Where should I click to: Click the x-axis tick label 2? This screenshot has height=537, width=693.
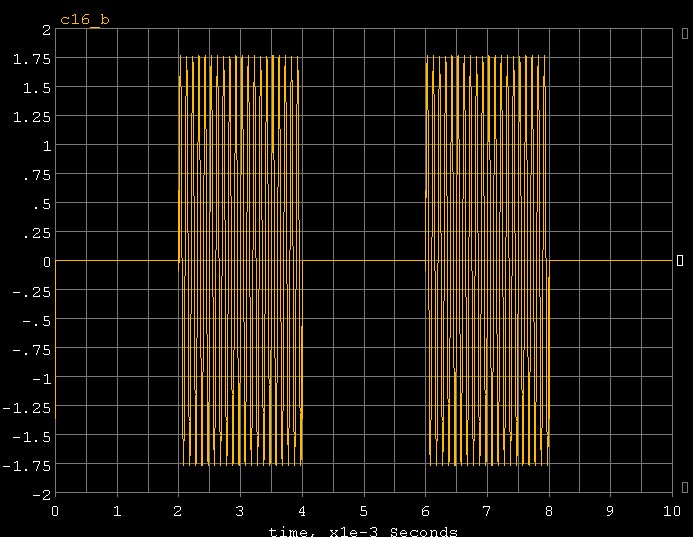click(x=178, y=511)
